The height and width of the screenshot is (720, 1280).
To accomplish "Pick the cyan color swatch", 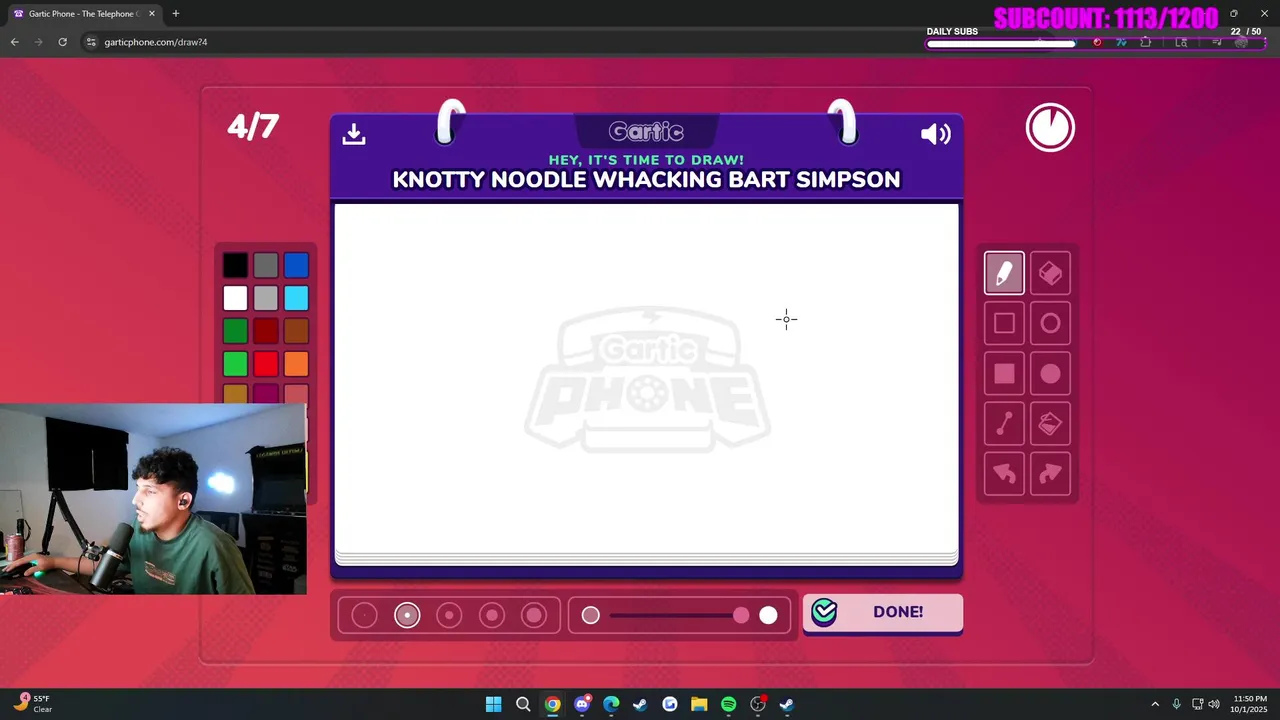I will 296,298.
